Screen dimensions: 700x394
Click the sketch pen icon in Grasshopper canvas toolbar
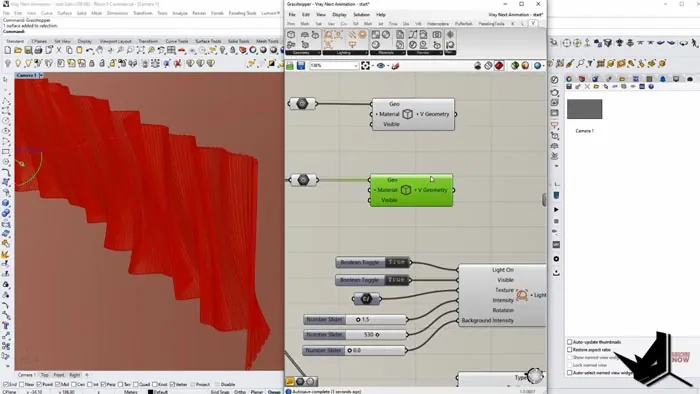point(396,66)
